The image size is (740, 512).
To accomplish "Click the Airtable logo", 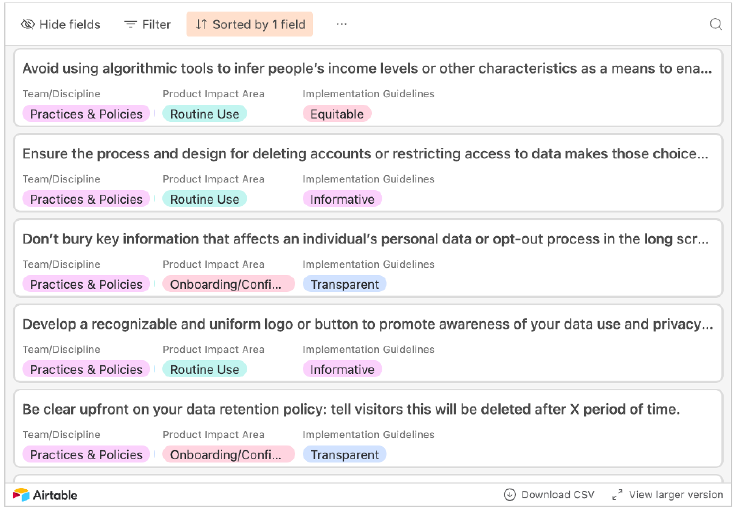I will tap(45, 494).
